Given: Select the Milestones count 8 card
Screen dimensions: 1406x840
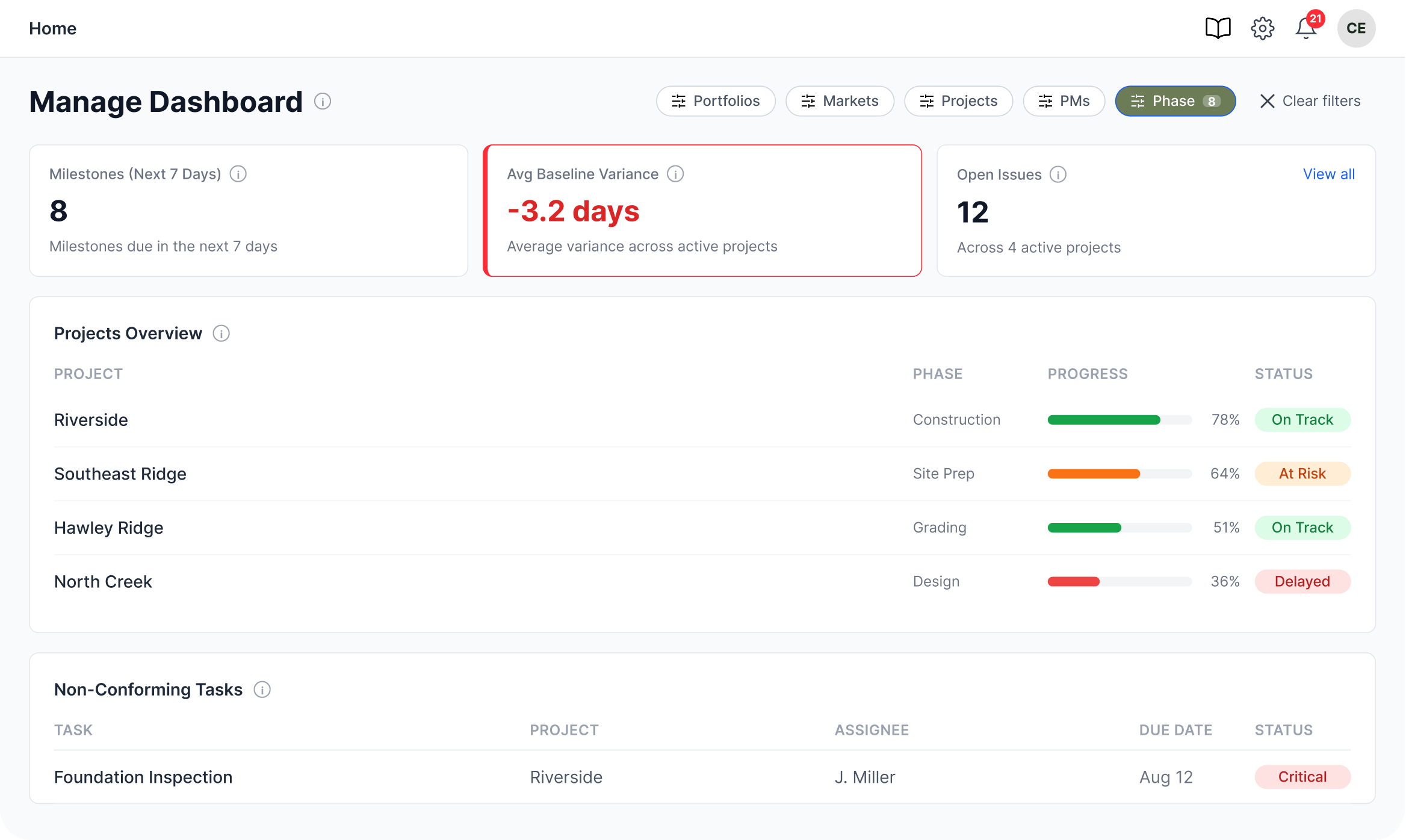Looking at the screenshot, I should click(x=249, y=211).
